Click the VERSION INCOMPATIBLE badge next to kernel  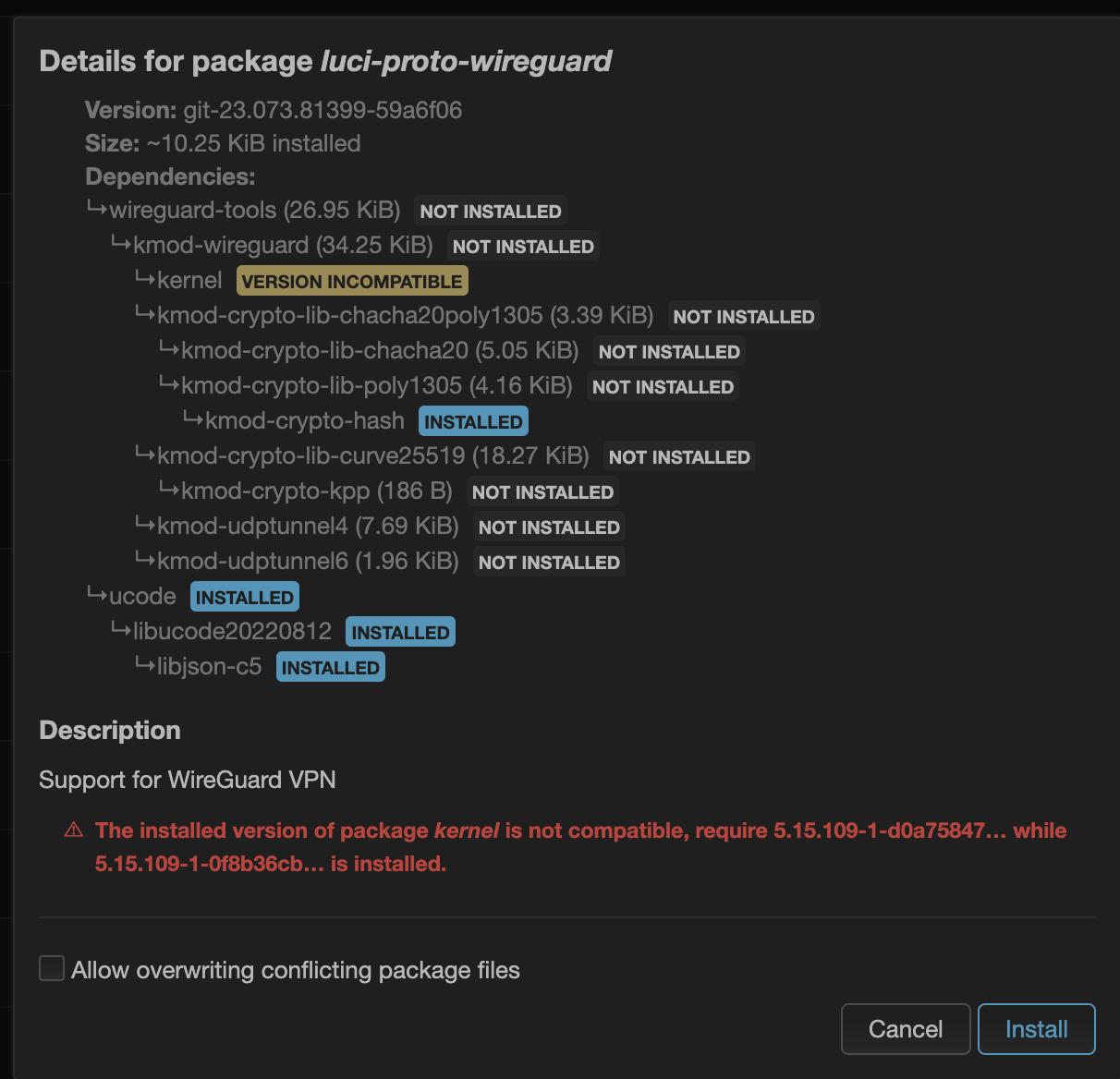pos(352,281)
